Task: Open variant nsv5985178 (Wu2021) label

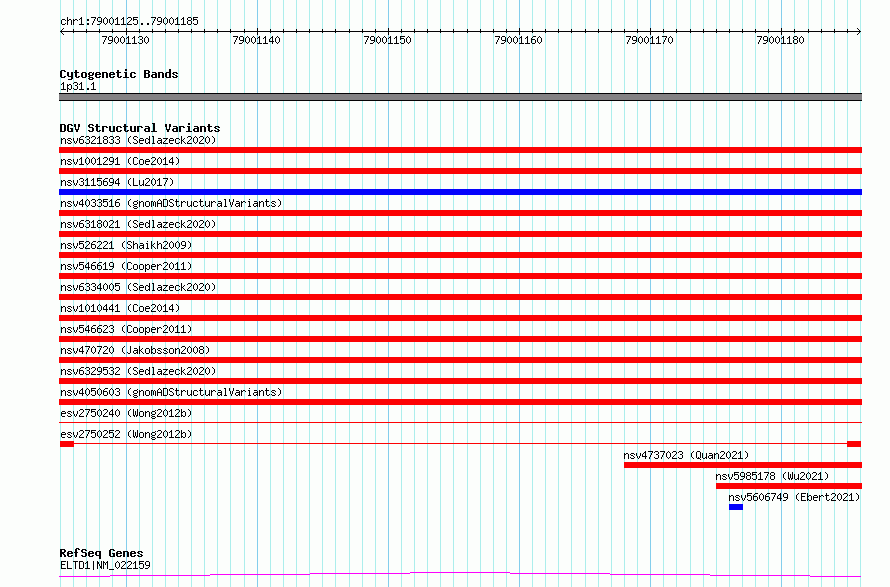Action: [x=772, y=476]
